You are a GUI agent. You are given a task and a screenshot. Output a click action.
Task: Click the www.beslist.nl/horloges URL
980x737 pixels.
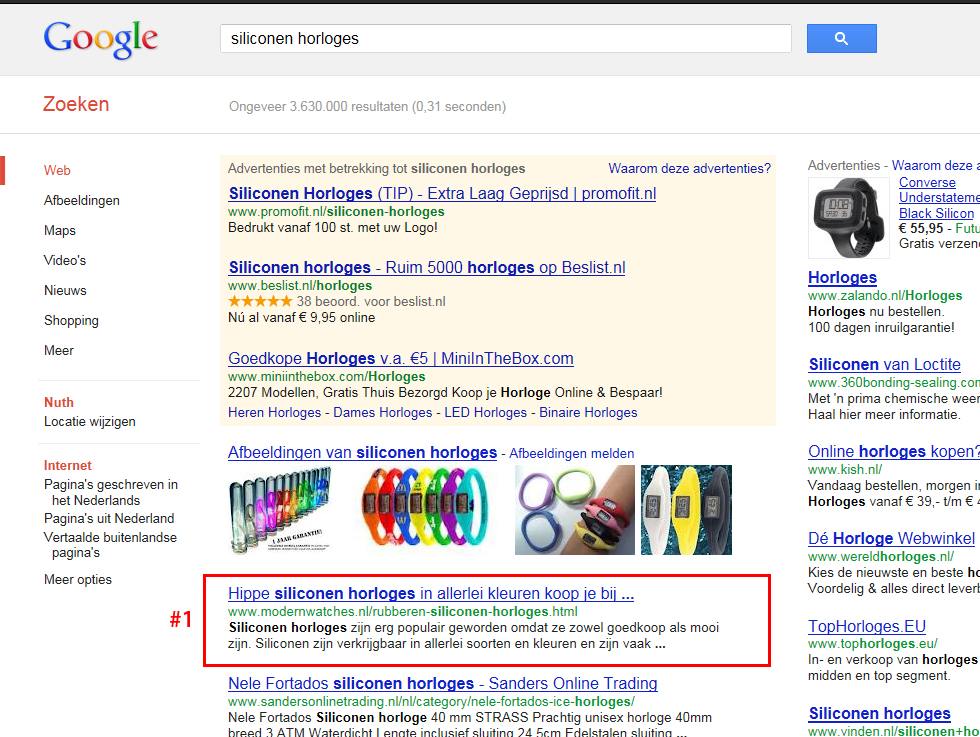click(x=300, y=286)
